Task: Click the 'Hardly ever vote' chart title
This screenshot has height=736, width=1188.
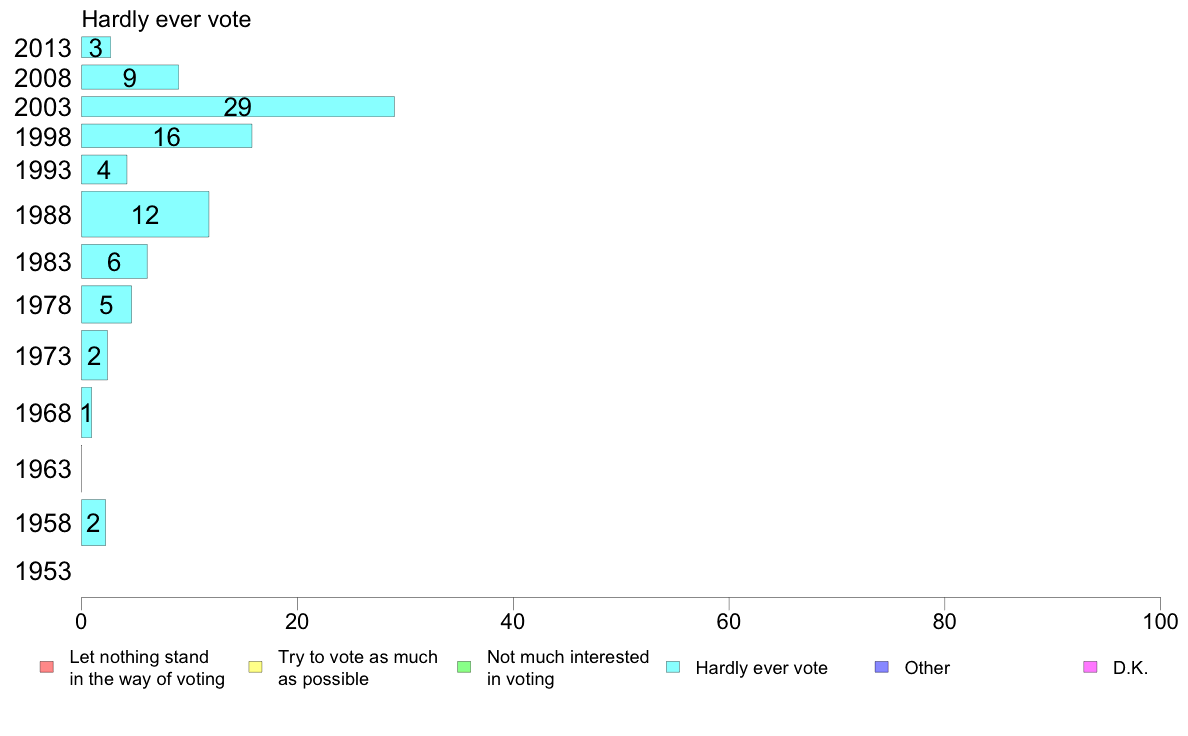Action: (x=166, y=19)
